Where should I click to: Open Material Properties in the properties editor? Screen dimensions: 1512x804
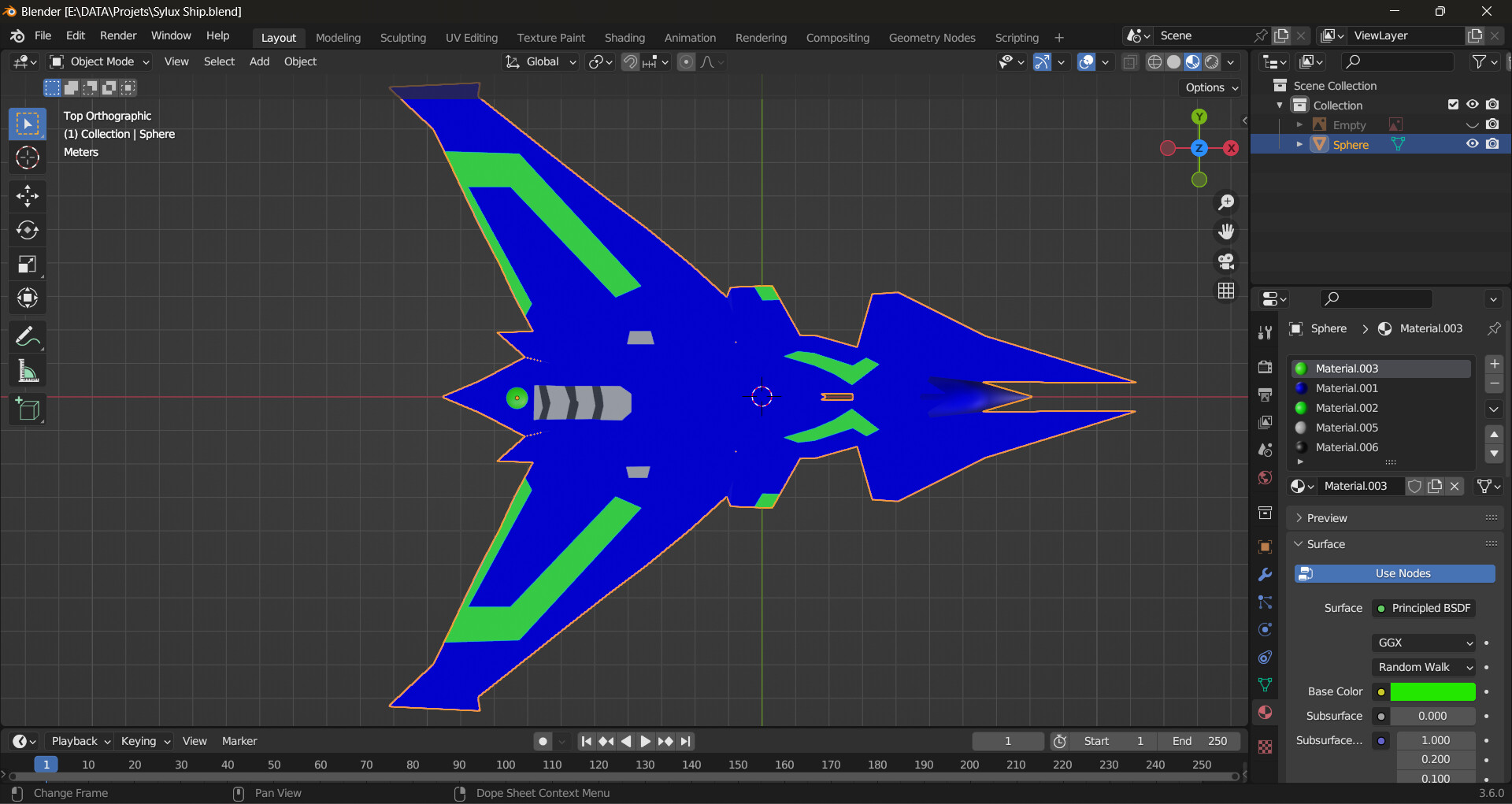(1266, 712)
